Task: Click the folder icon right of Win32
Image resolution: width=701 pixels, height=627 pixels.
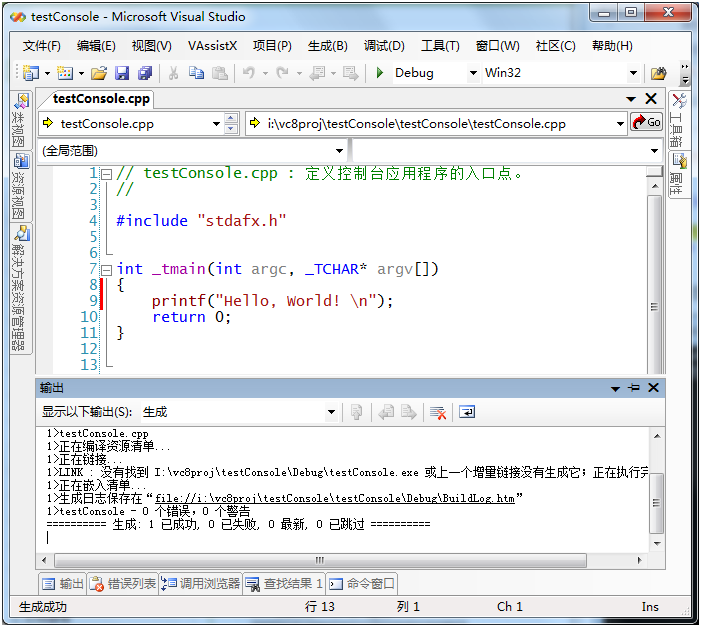Action: (x=659, y=73)
